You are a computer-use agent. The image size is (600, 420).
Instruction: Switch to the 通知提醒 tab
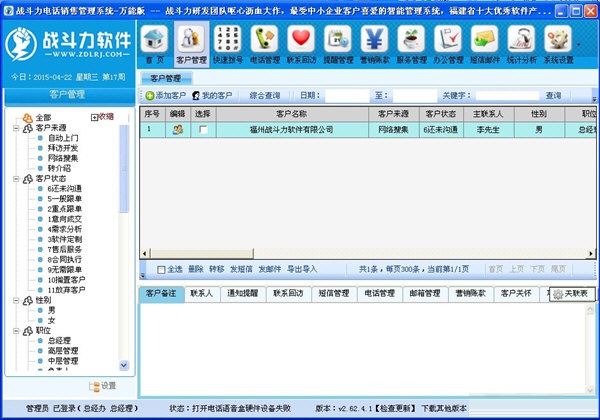[x=243, y=294]
